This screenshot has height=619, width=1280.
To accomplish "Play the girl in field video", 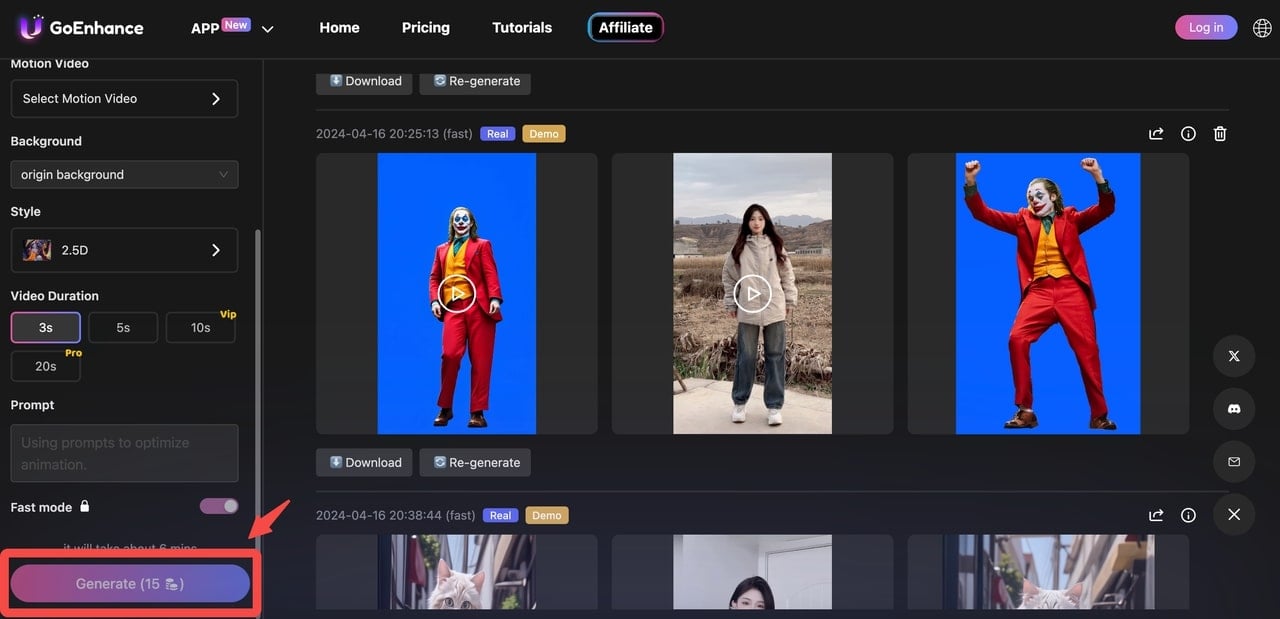I will (752, 294).
